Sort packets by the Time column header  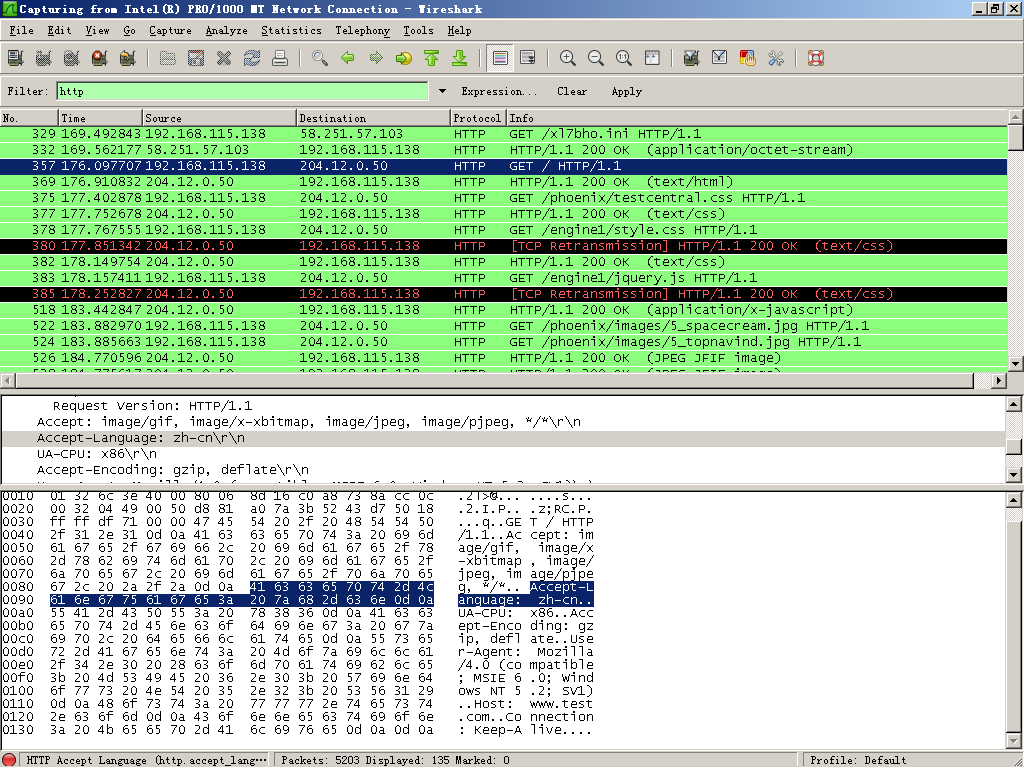click(x=101, y=118)
